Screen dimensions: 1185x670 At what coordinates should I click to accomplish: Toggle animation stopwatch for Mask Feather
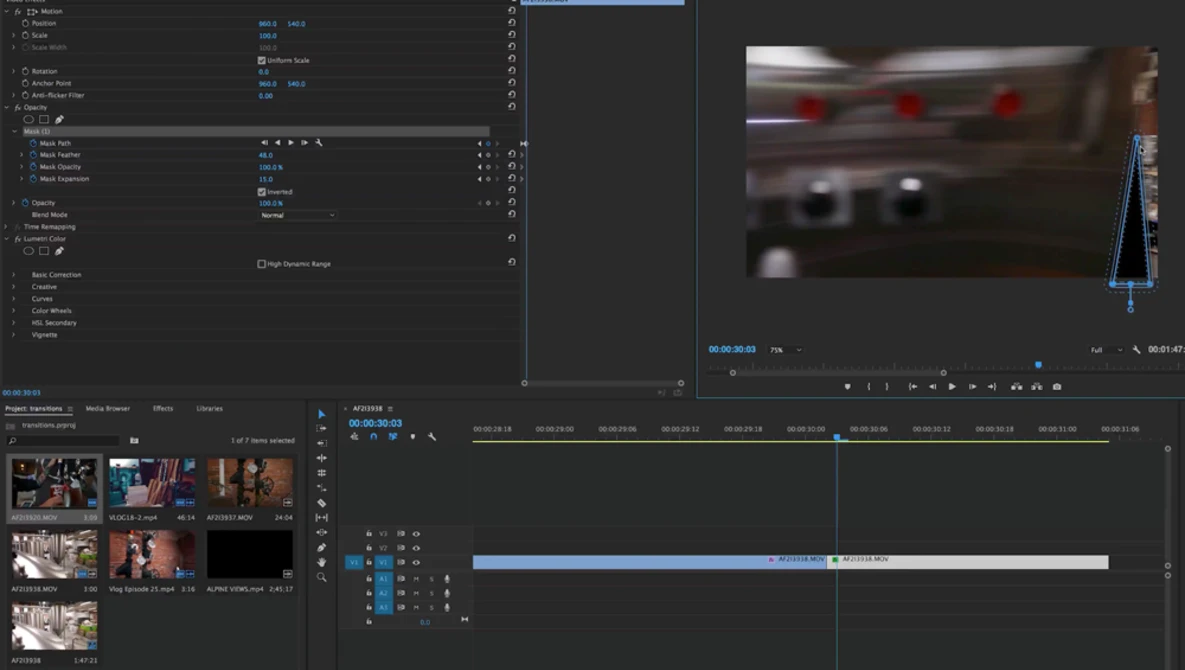tap(33, 155)
